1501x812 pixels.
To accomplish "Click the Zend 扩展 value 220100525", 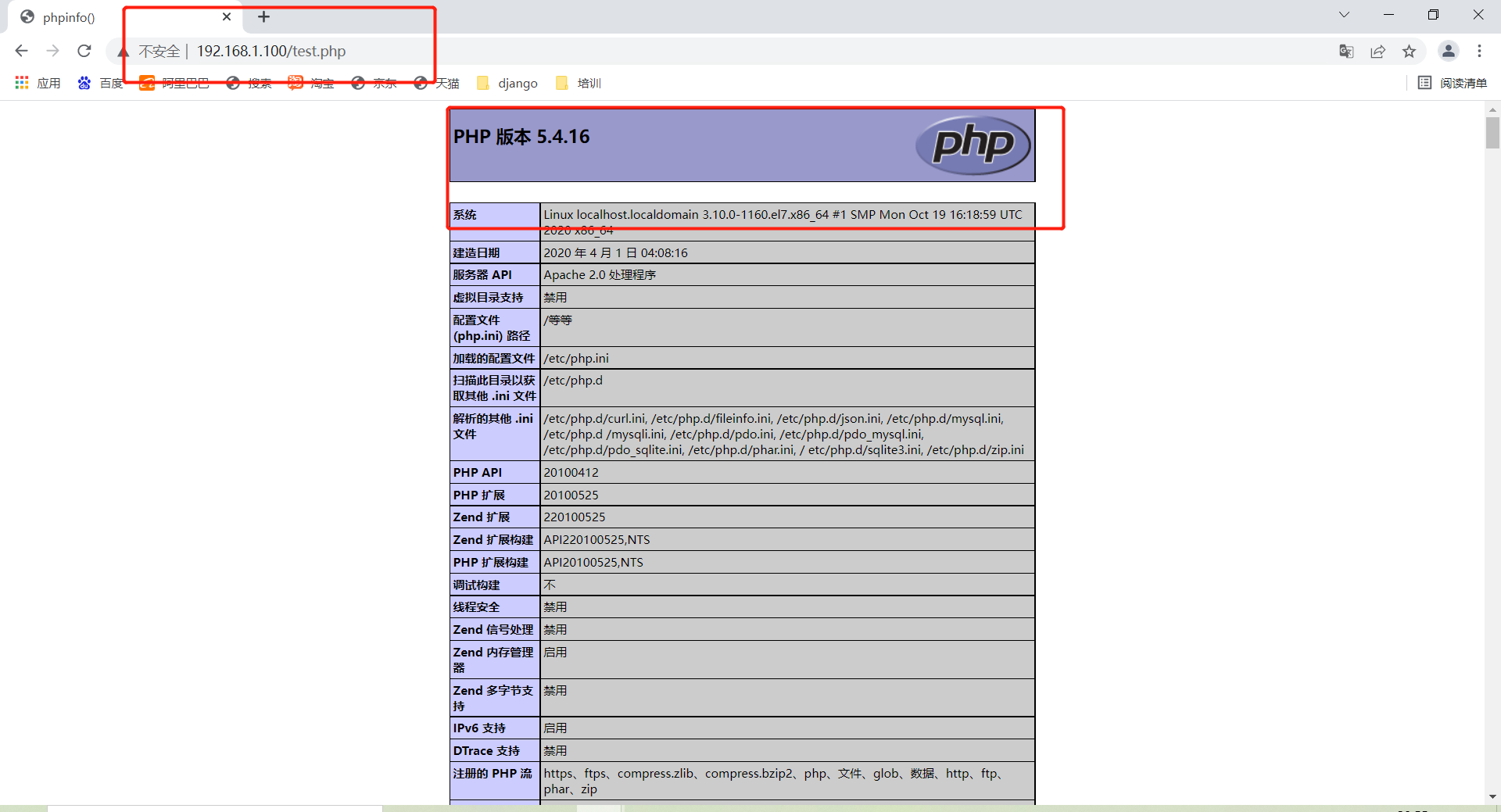I will pos(575,517).
